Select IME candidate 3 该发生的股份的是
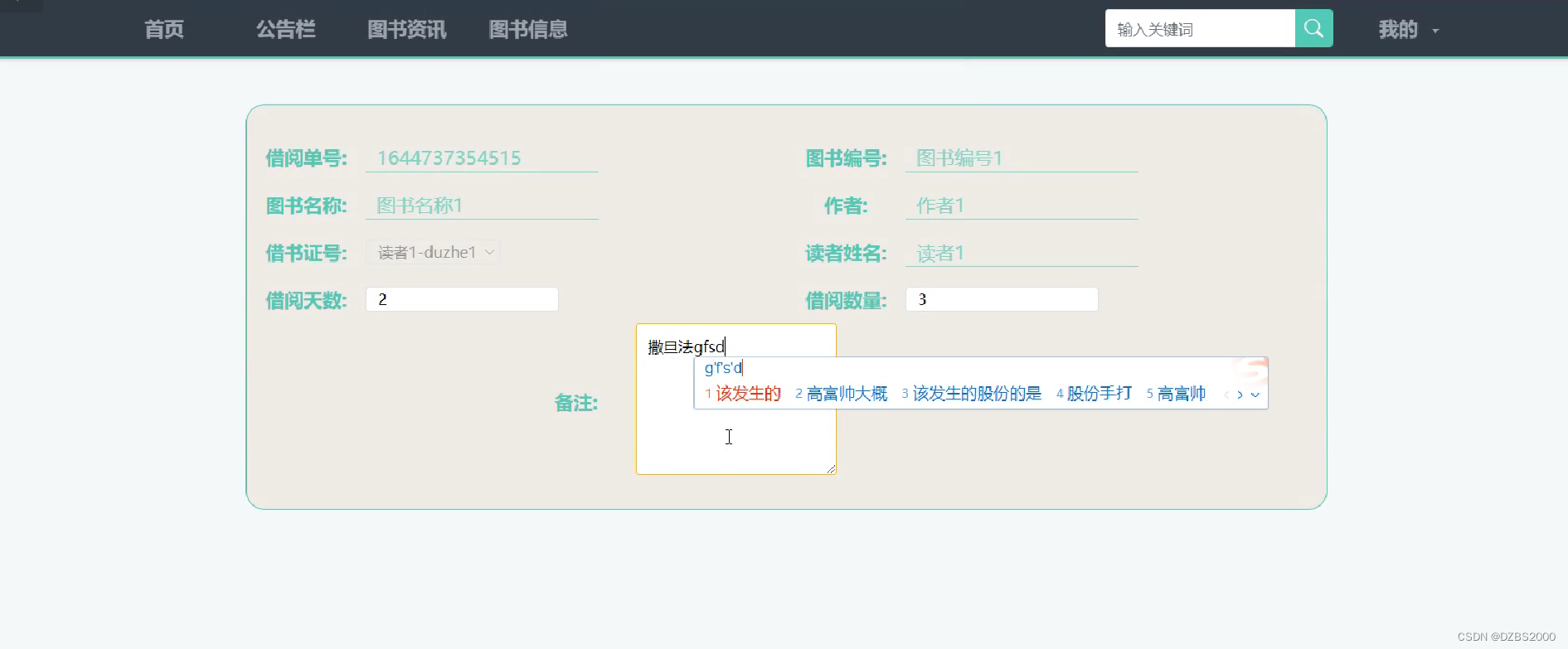This screenshot has height=649, width=1568. pyautogui.click(x=971, y=394)
